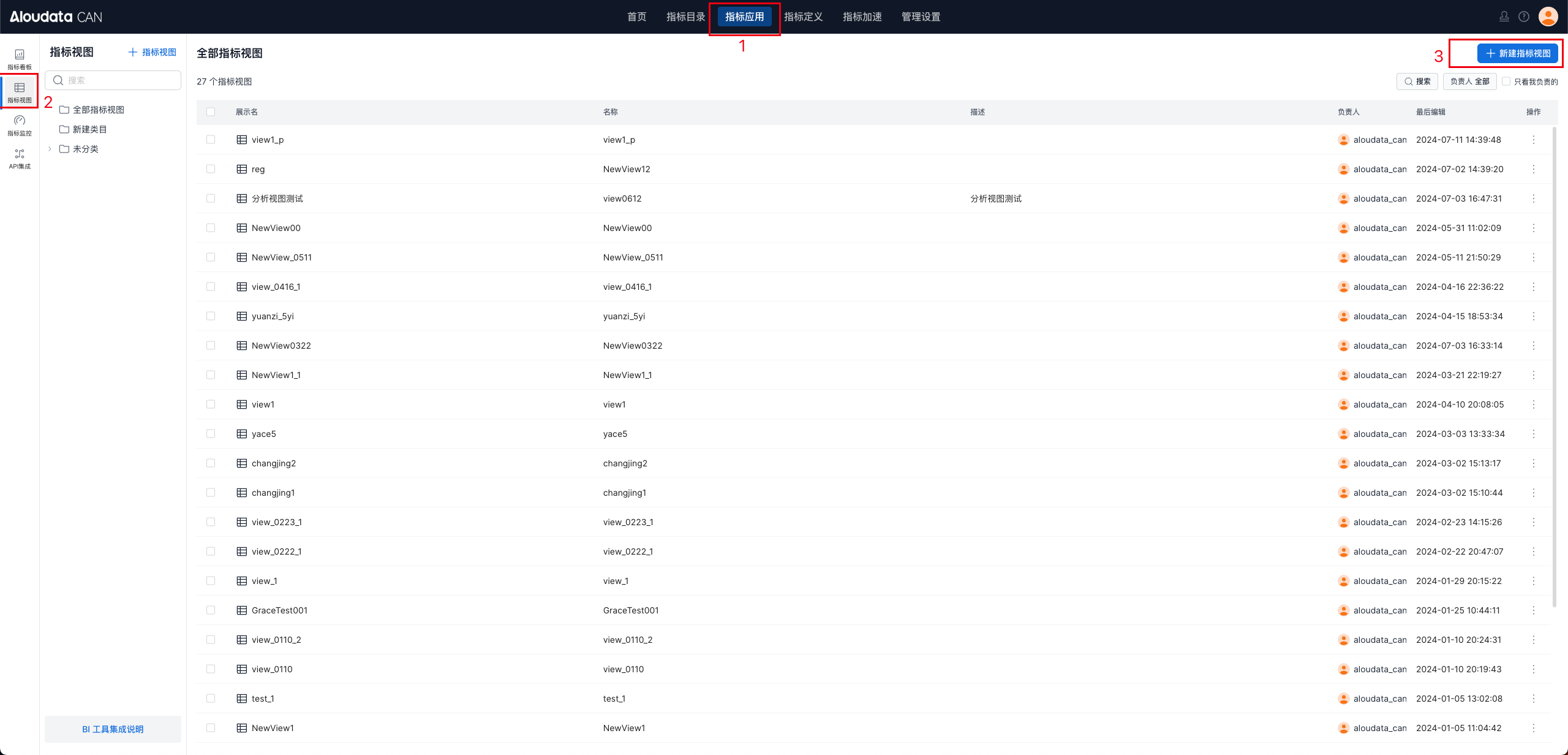
Task: Open more actions for view1_p row
Action: click(1533, 140)
